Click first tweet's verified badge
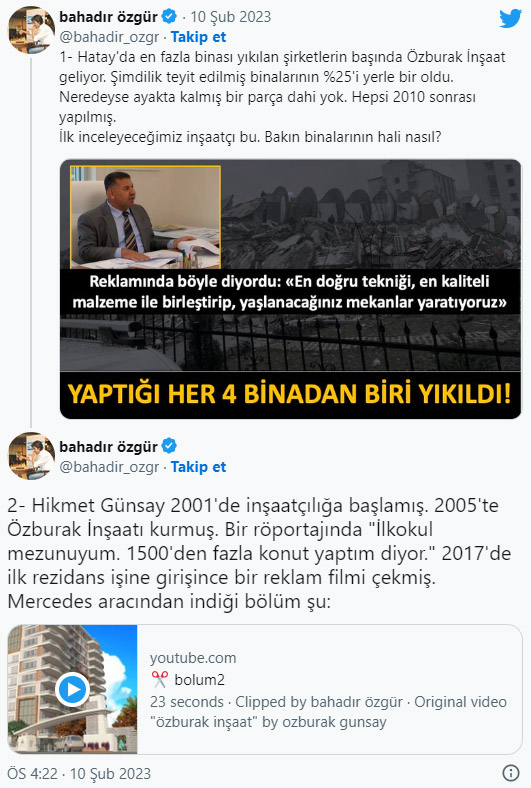 [169, 17]
